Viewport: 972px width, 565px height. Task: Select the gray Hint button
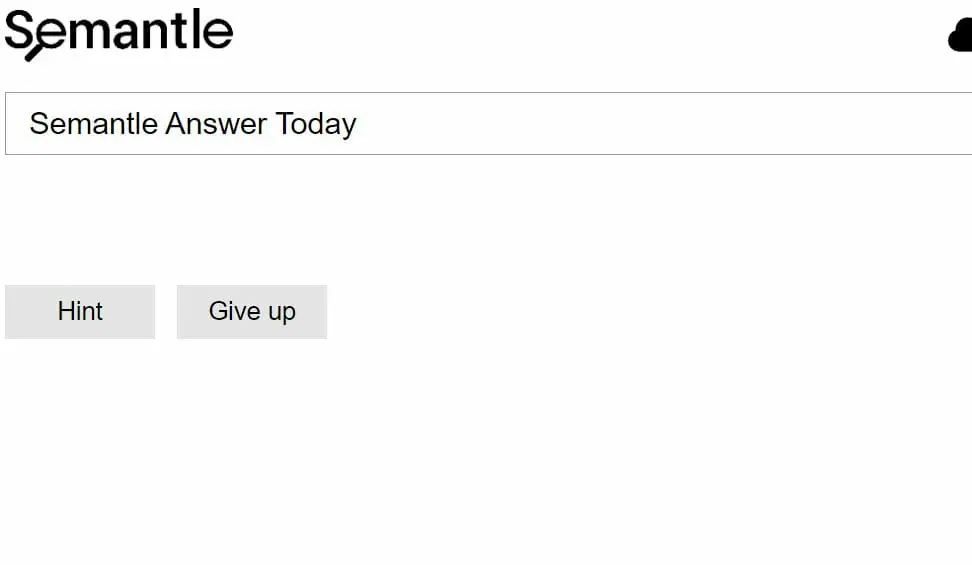point(80,311)
